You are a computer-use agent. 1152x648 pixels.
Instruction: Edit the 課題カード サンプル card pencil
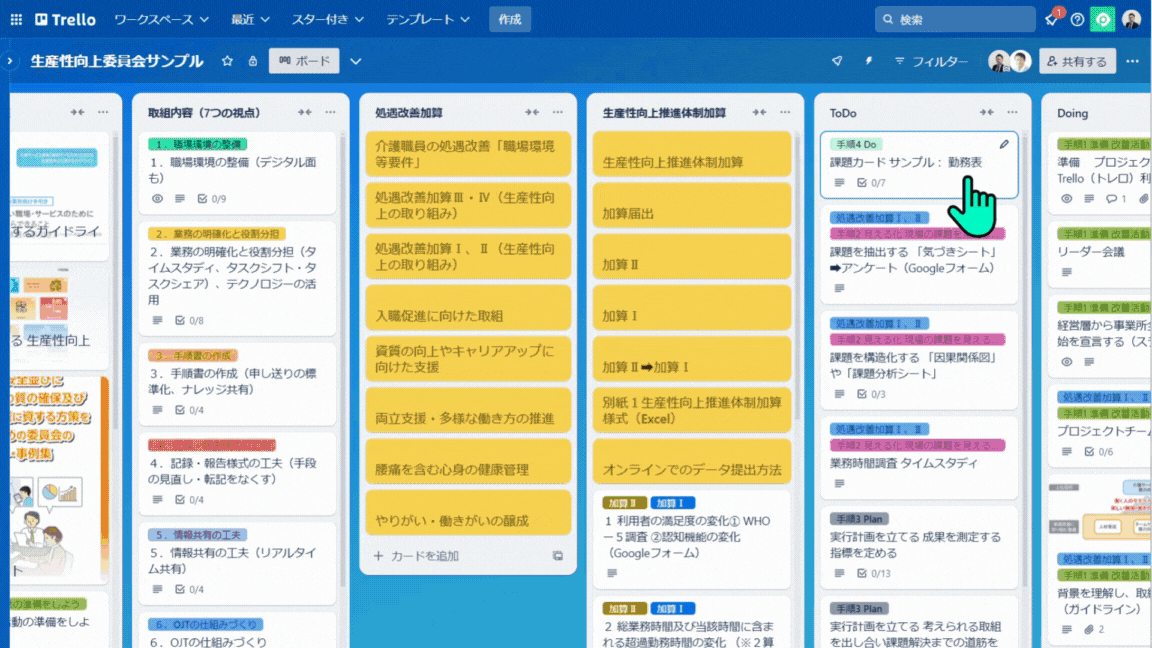(1004, 145)
